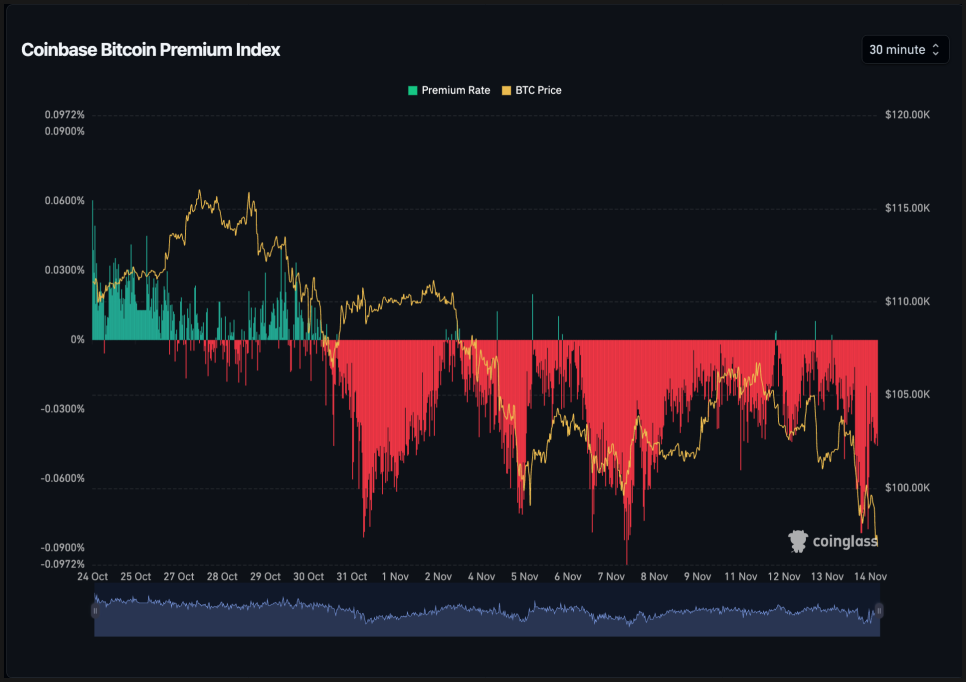Viewport: 966px width, 682px height.
Task: Click the $120.00K price axis label
Action: click(x=907, y=115)
